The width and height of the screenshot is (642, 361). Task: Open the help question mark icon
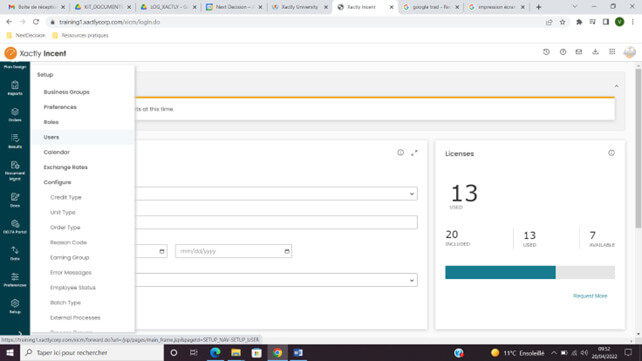[563, 52]
